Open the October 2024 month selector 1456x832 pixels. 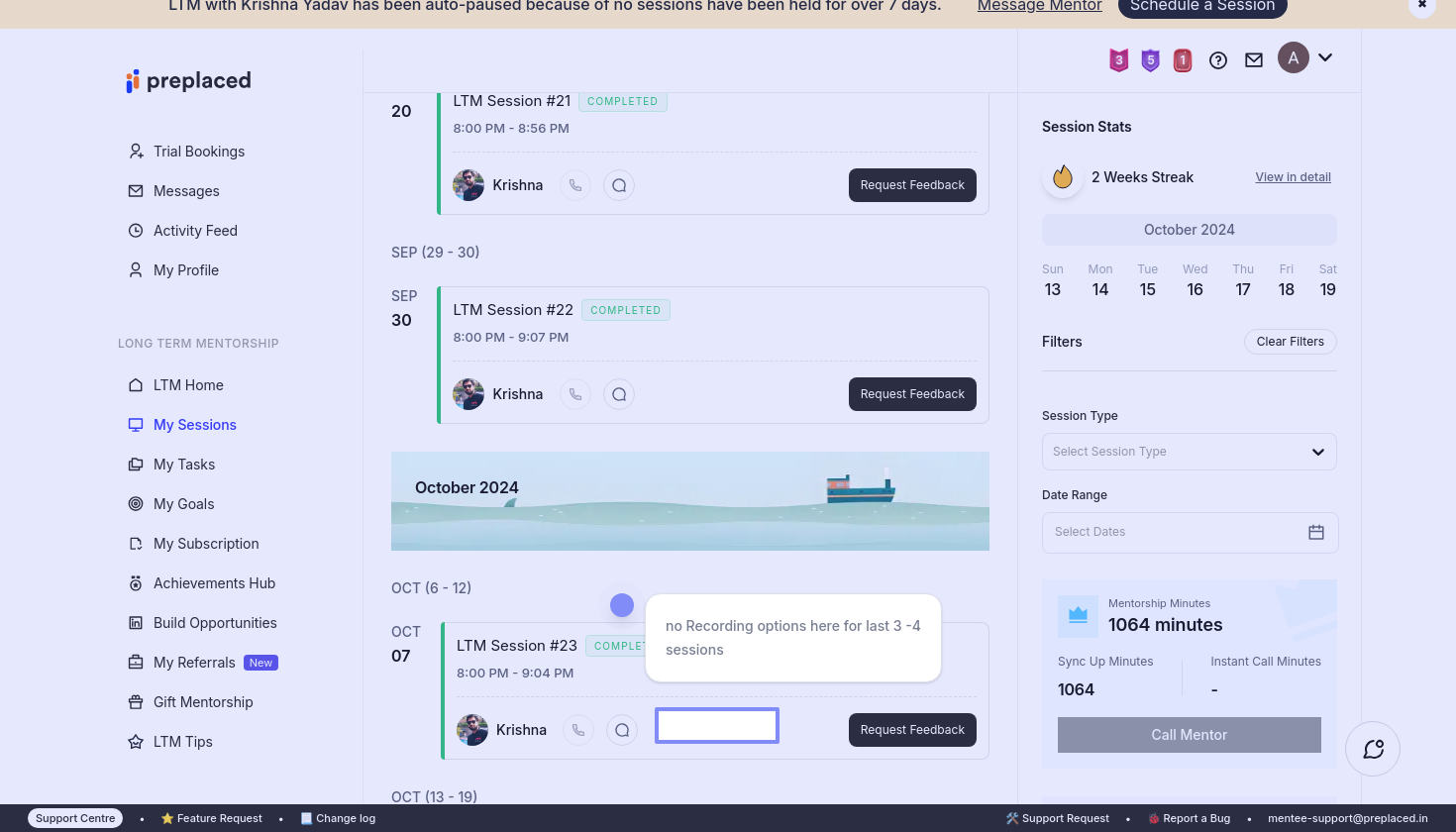[x=1189, y=230]
